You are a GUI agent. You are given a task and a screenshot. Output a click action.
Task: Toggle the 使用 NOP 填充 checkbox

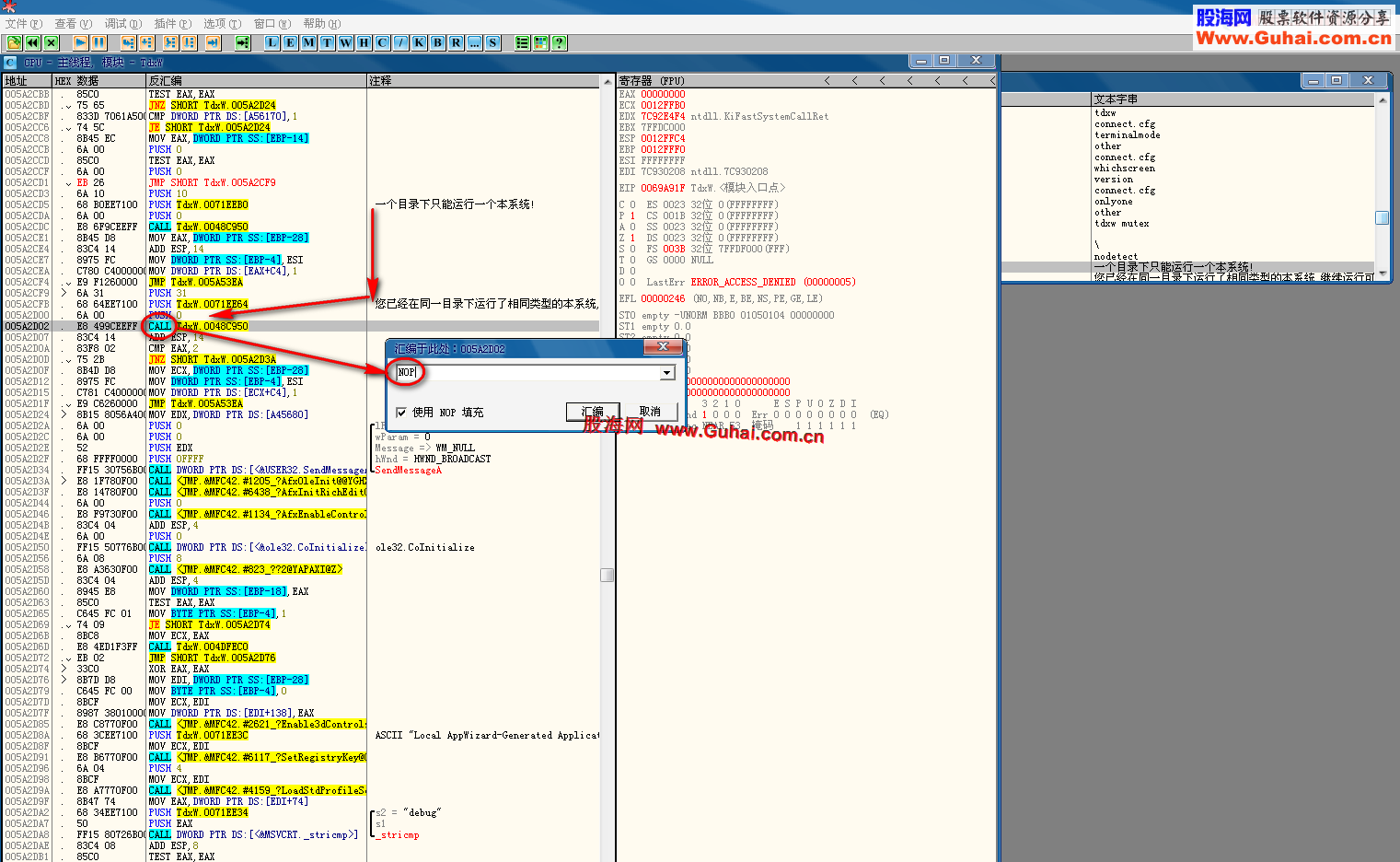click(x=401, y=413)
